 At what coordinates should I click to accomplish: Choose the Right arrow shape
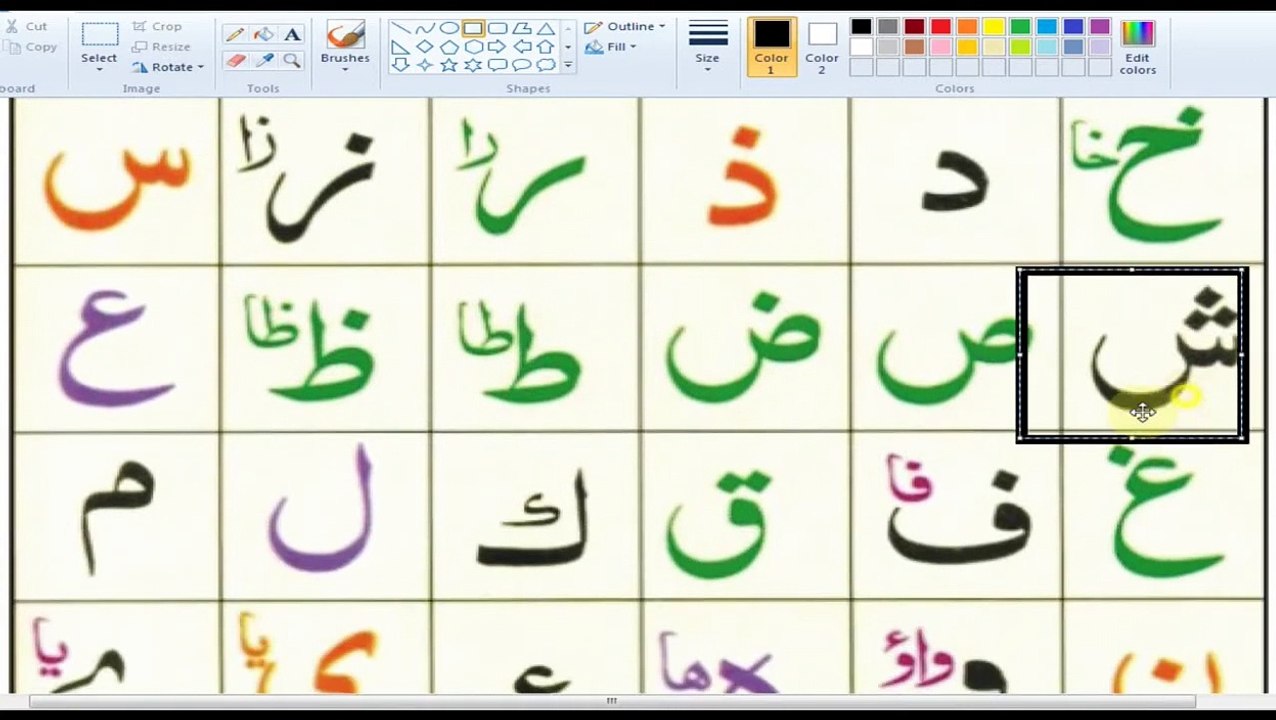(x=497, y=47)
